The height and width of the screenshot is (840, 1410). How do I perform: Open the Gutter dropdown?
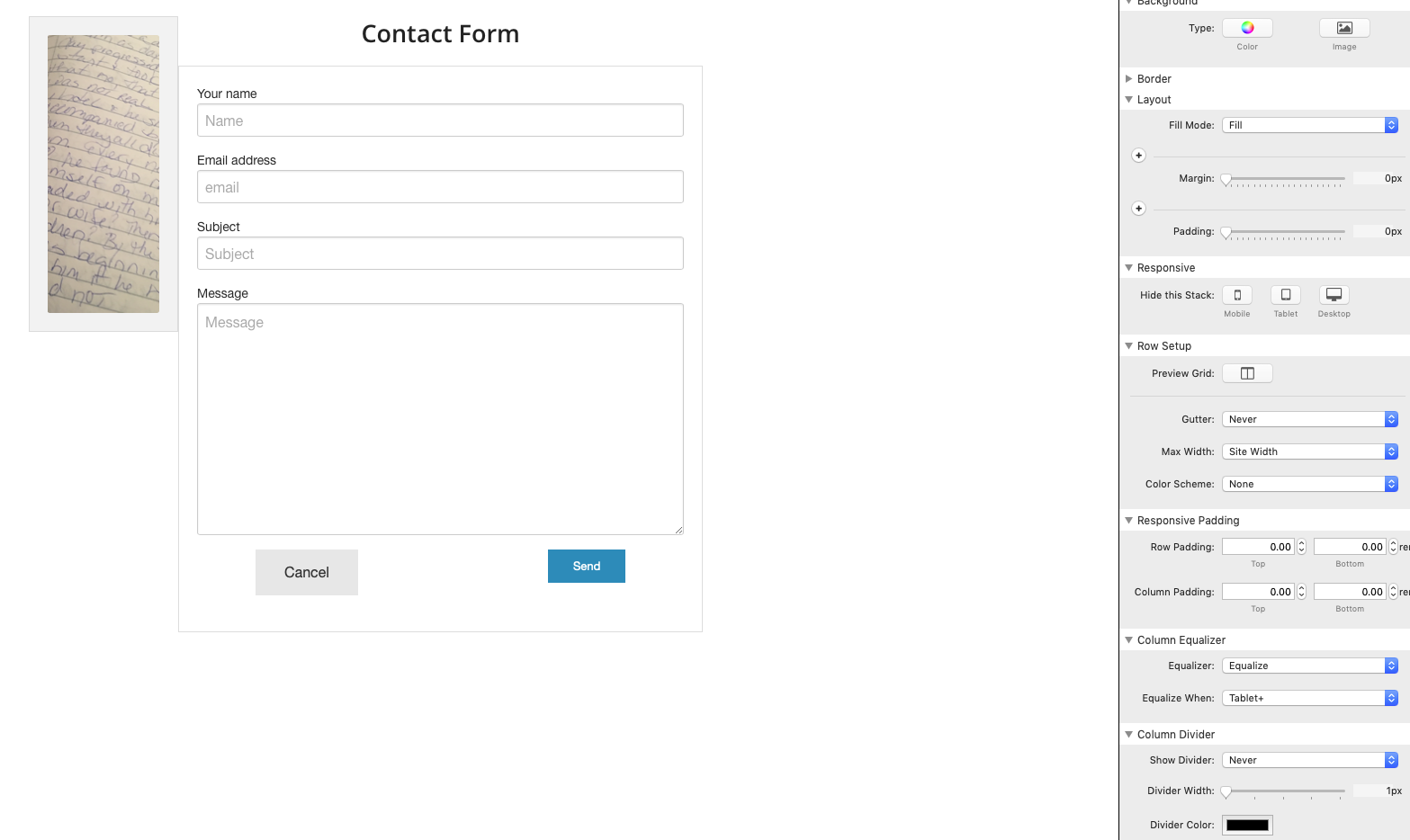[x=1310, y=419]
